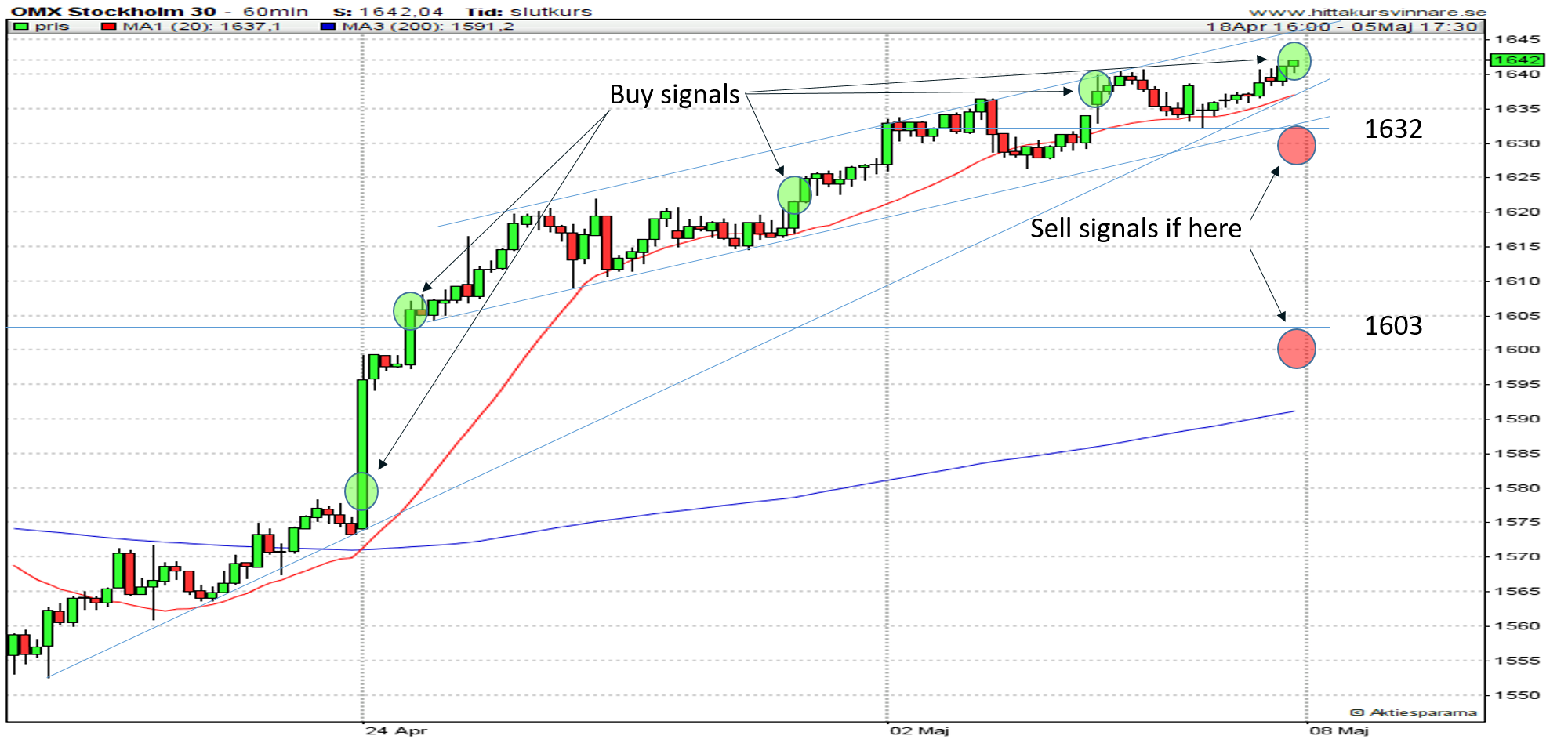The width and height of the screenshot is (1568, 743).
Task: Click the green 'pris' legend swatch
Action: tap(21, 27)
